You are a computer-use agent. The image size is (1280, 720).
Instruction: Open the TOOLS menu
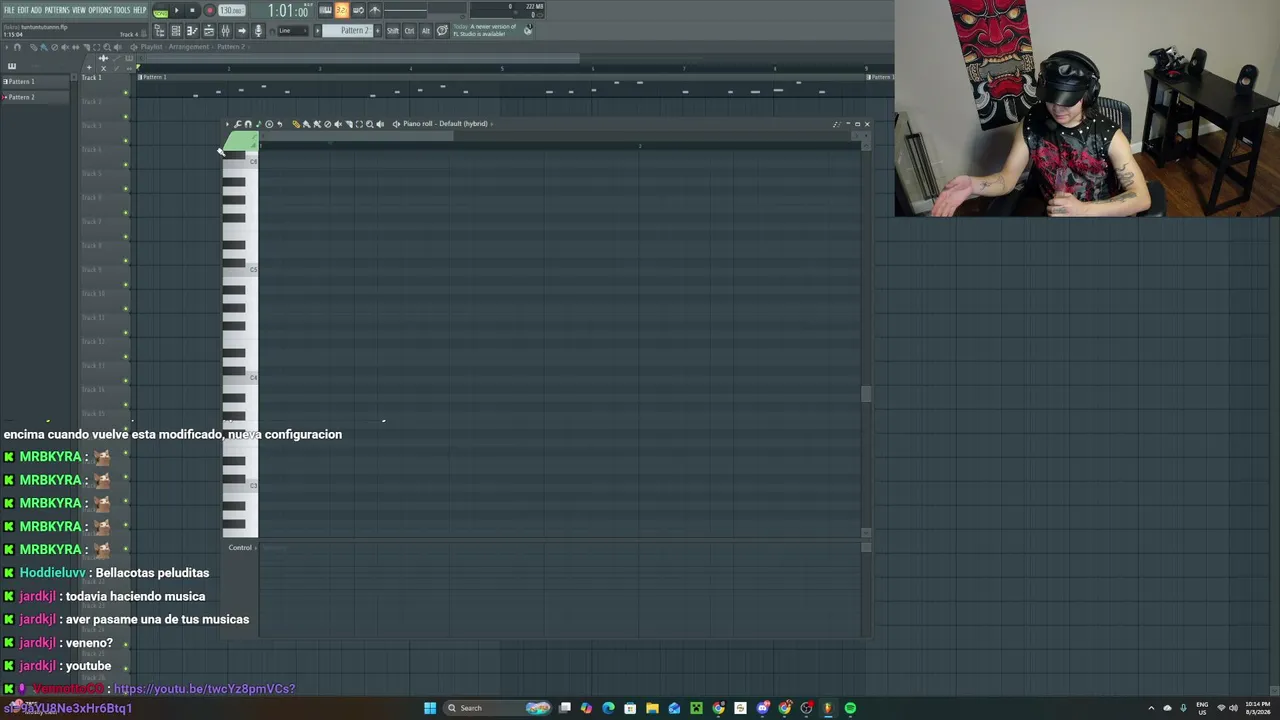122,10
